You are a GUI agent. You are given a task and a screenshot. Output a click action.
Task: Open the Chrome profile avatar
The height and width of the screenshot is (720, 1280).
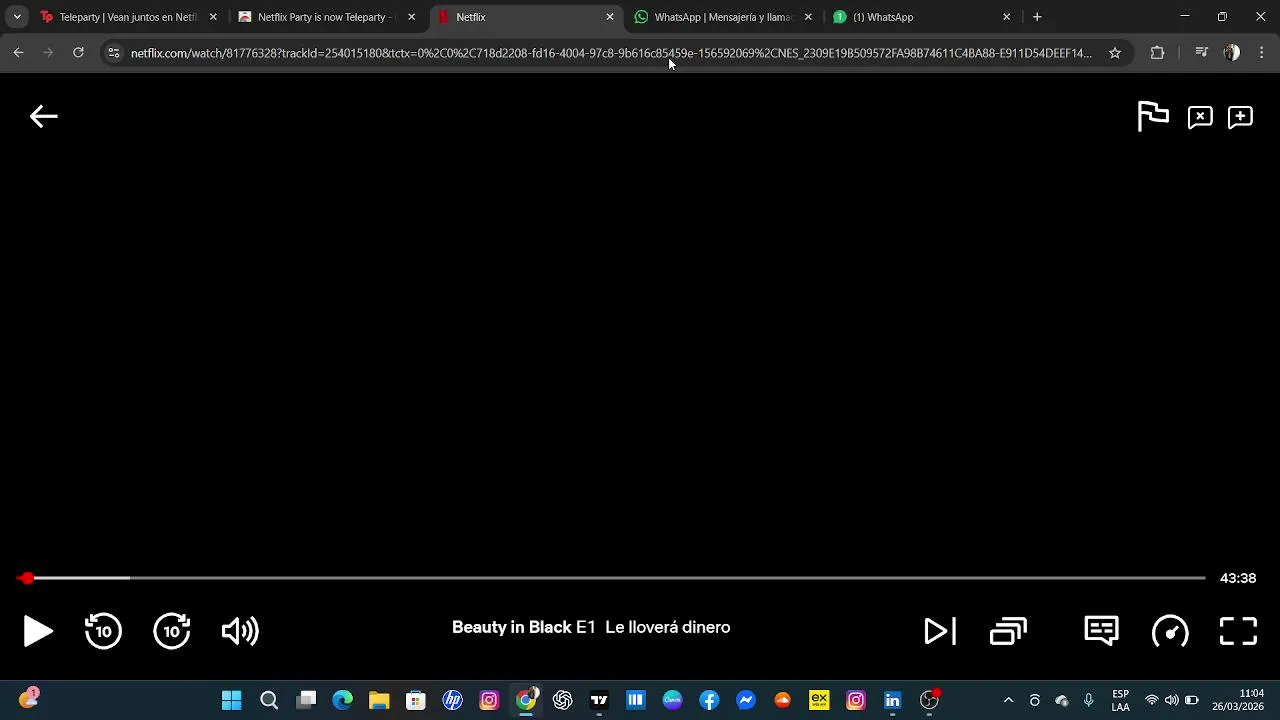pos(1232,53)
